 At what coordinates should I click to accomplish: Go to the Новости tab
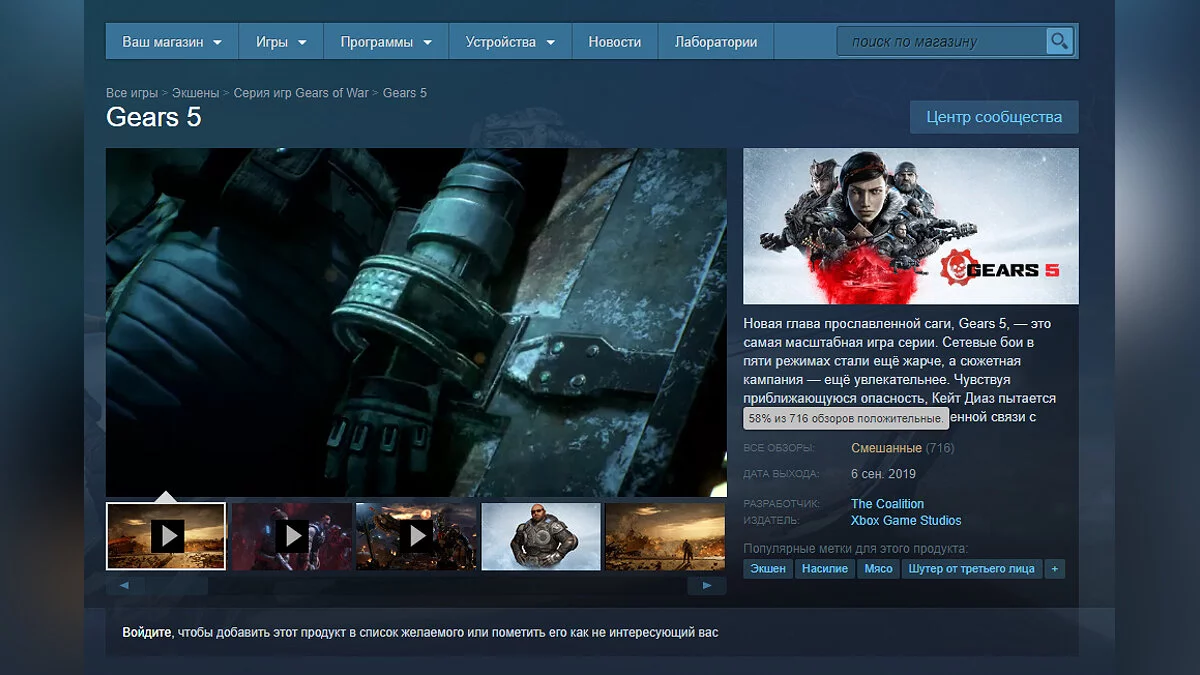coord(614,42)
